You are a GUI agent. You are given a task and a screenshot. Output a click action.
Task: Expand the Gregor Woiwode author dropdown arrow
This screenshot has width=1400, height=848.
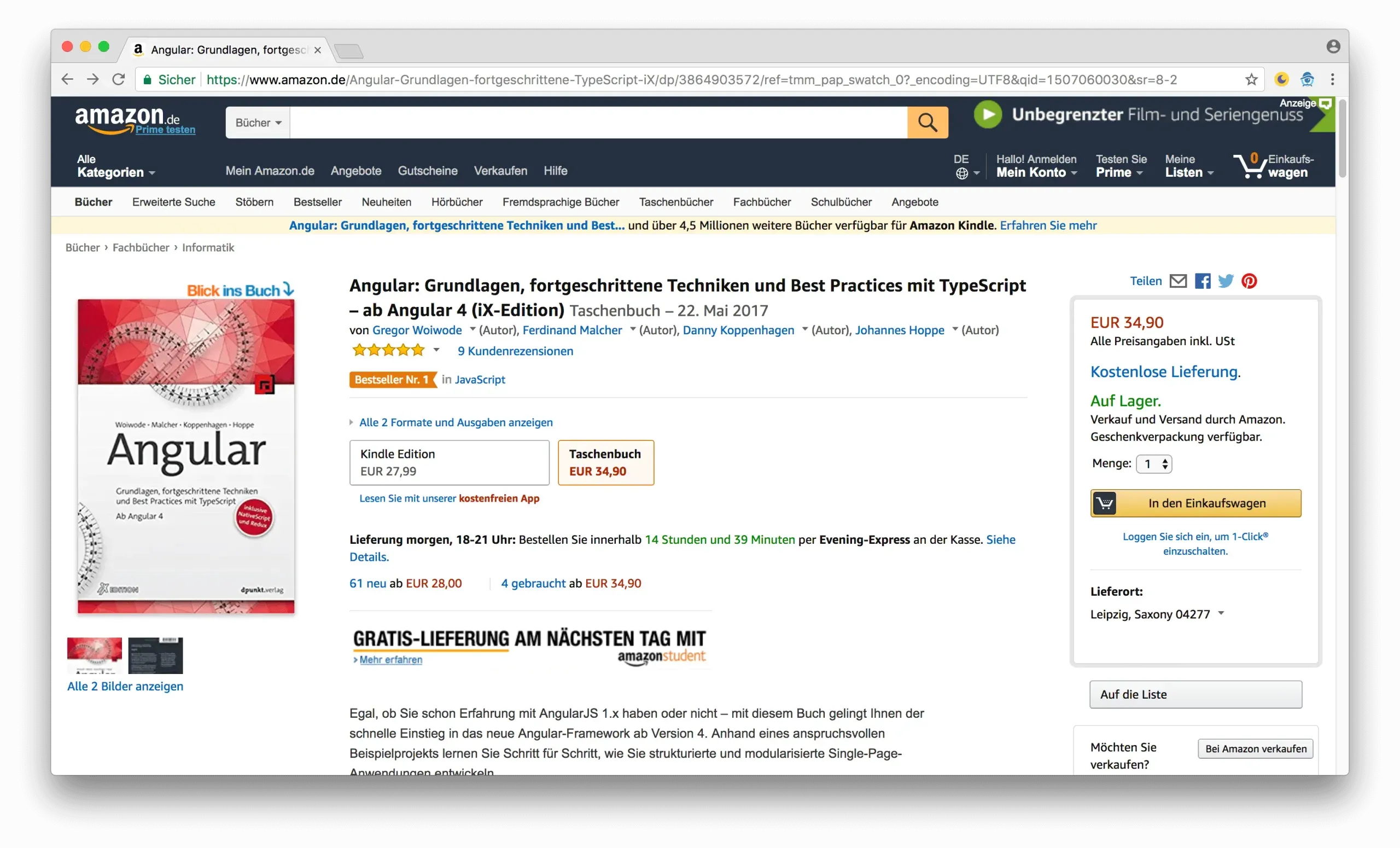(x=472, y=328)
